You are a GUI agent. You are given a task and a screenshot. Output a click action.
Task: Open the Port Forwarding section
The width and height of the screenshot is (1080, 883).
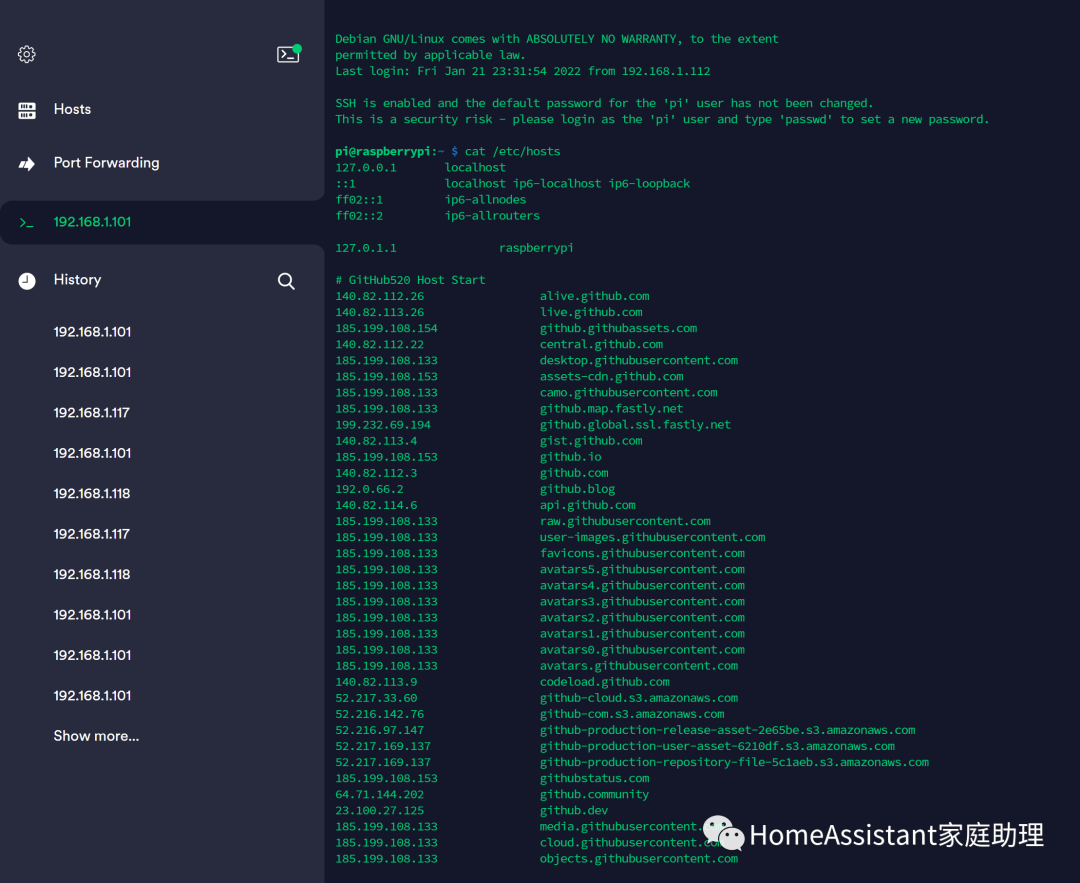coord(107,163)
